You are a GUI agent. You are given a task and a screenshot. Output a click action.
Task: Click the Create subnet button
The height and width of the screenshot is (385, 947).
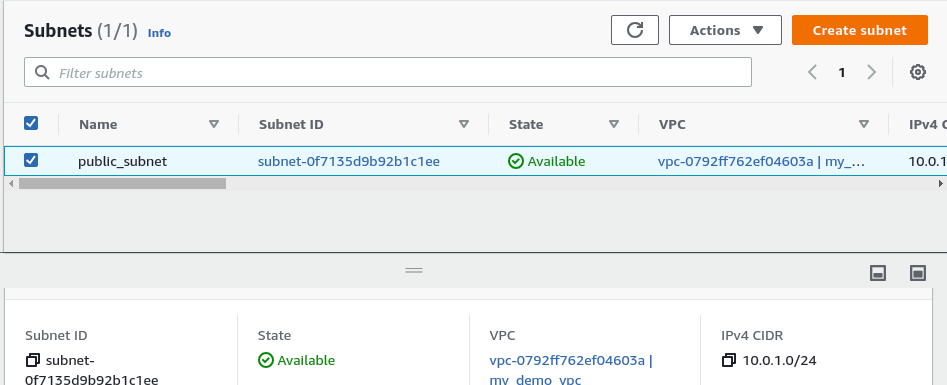[x=859, y=30]
